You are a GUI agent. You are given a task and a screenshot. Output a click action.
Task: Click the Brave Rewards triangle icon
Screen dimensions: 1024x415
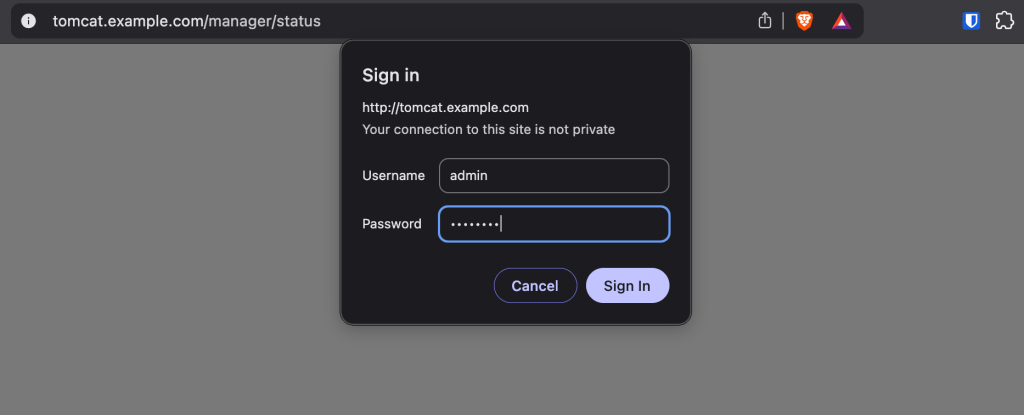click(x=841, y=21)
